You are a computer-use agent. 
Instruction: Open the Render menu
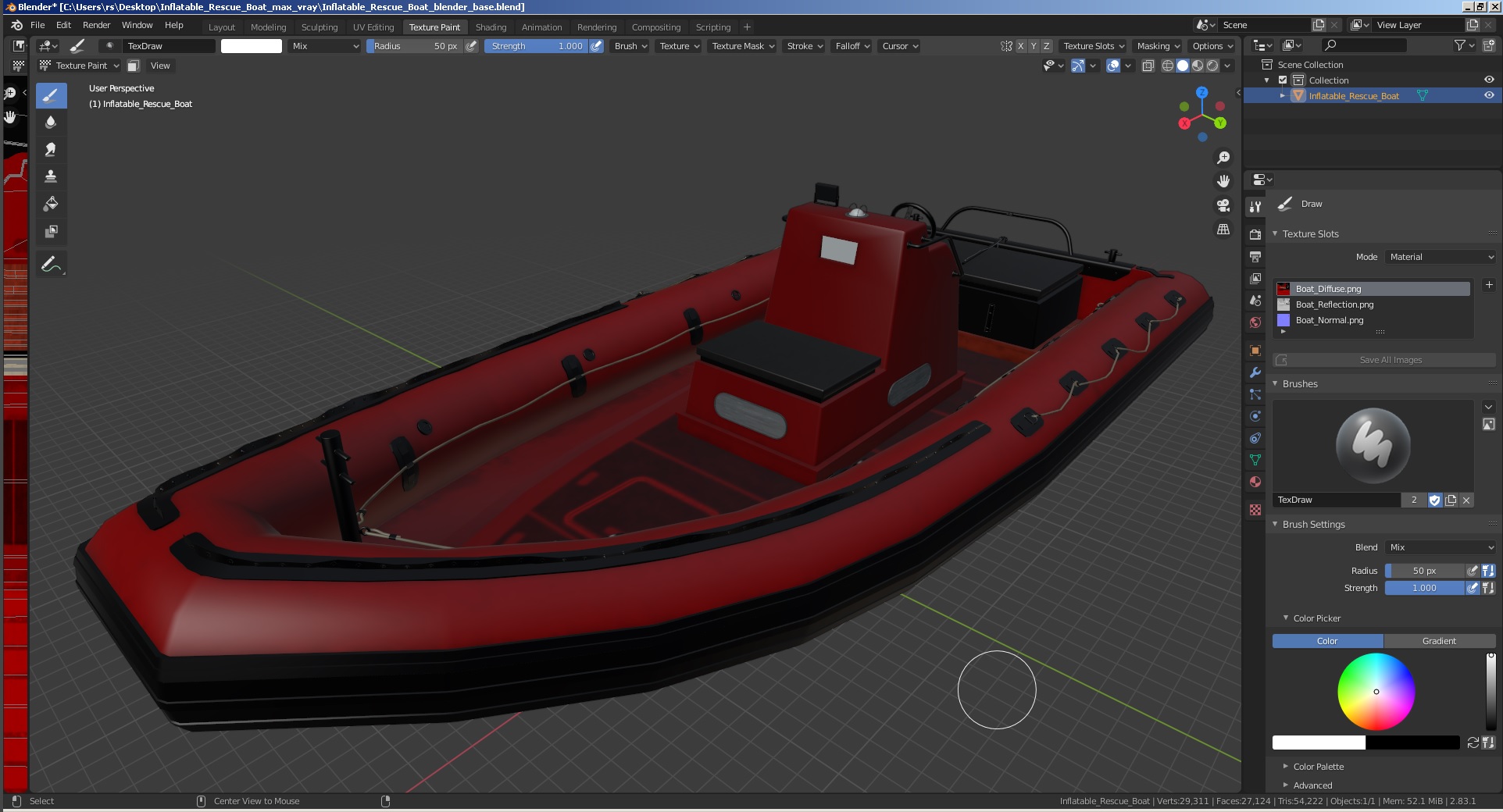click(x=97, y=25)
